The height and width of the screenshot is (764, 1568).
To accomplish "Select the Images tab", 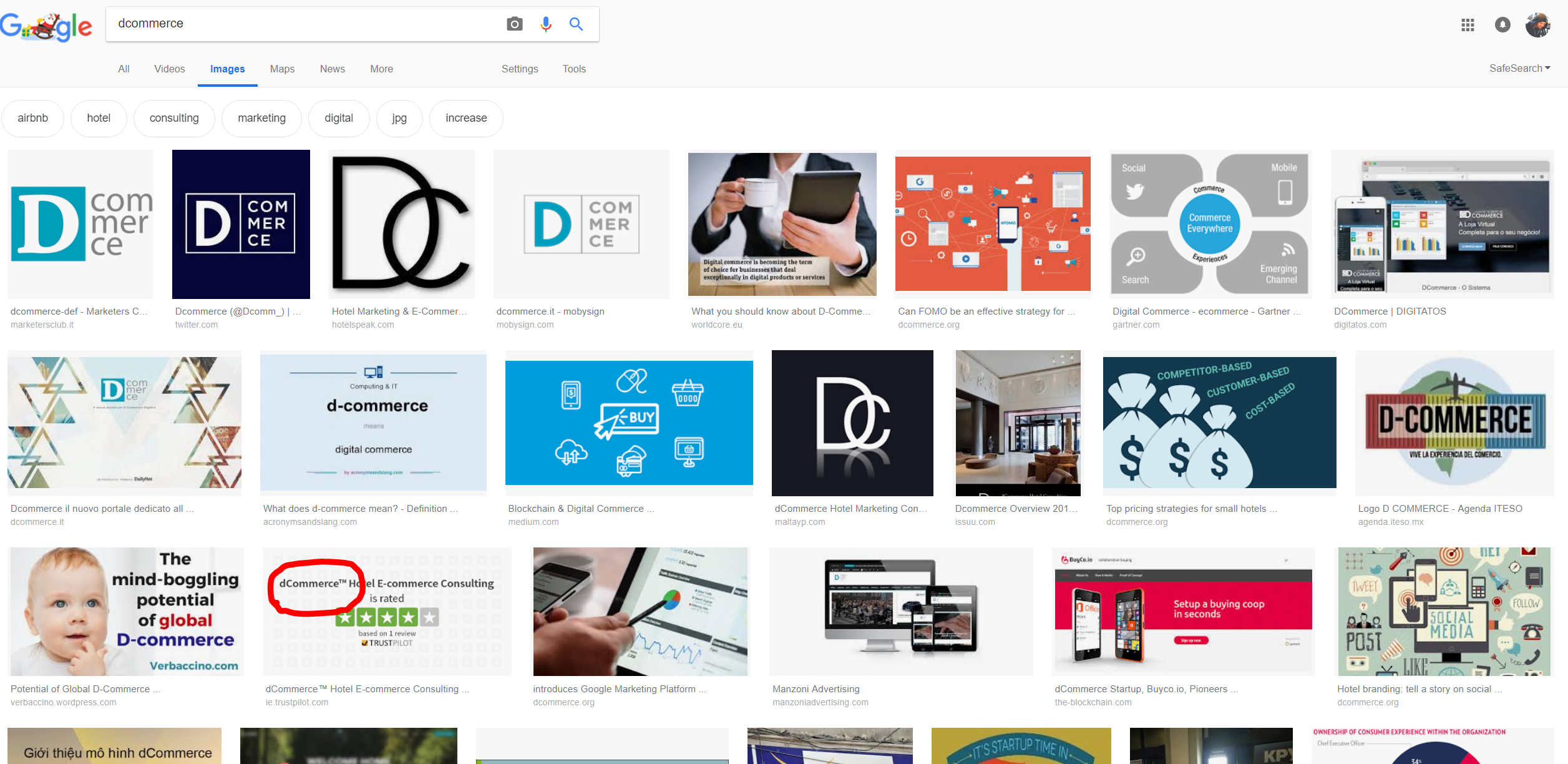I will pyautogui.click(x=227, y=69).
